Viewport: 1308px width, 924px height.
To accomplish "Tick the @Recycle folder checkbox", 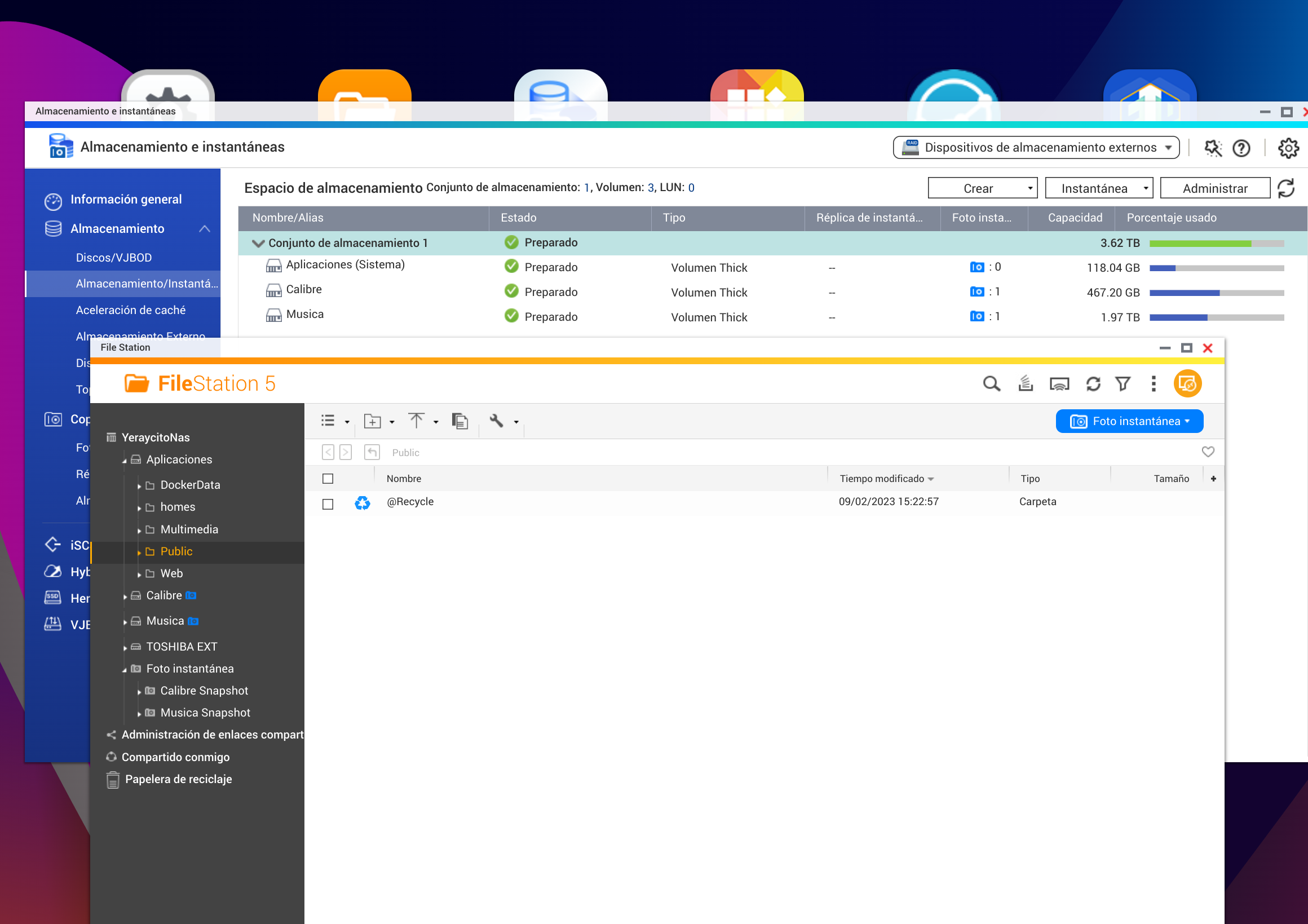I will (x=328, y=504).
